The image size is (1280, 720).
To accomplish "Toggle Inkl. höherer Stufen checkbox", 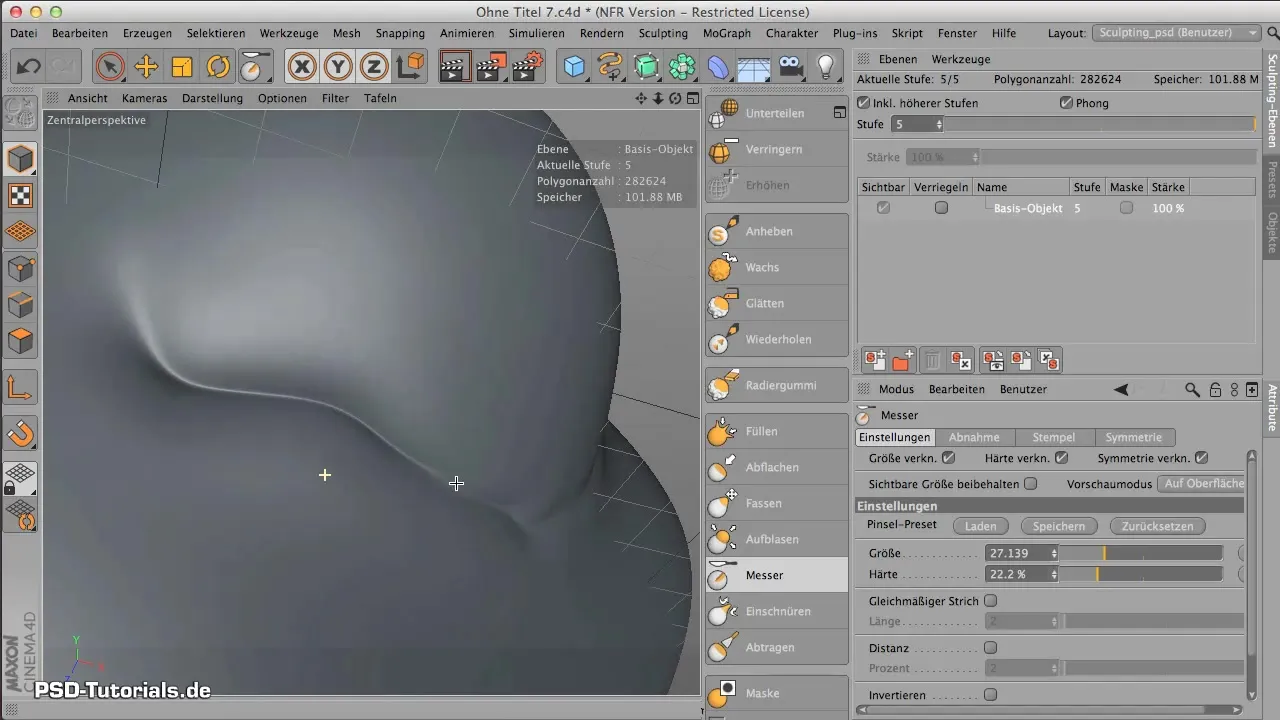I will 864,103.
